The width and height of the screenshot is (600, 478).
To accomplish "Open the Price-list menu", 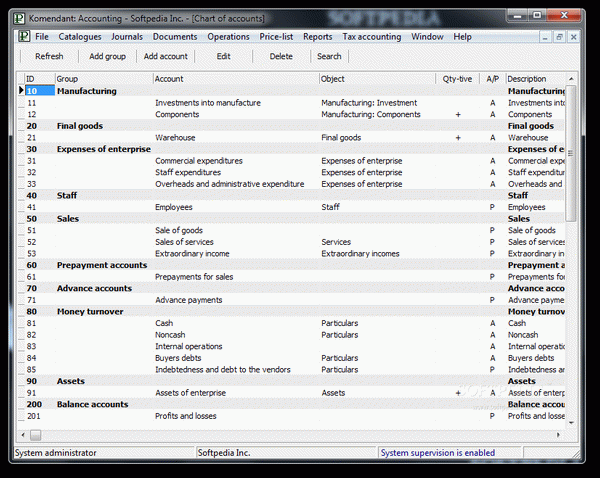I will (276, 37).
